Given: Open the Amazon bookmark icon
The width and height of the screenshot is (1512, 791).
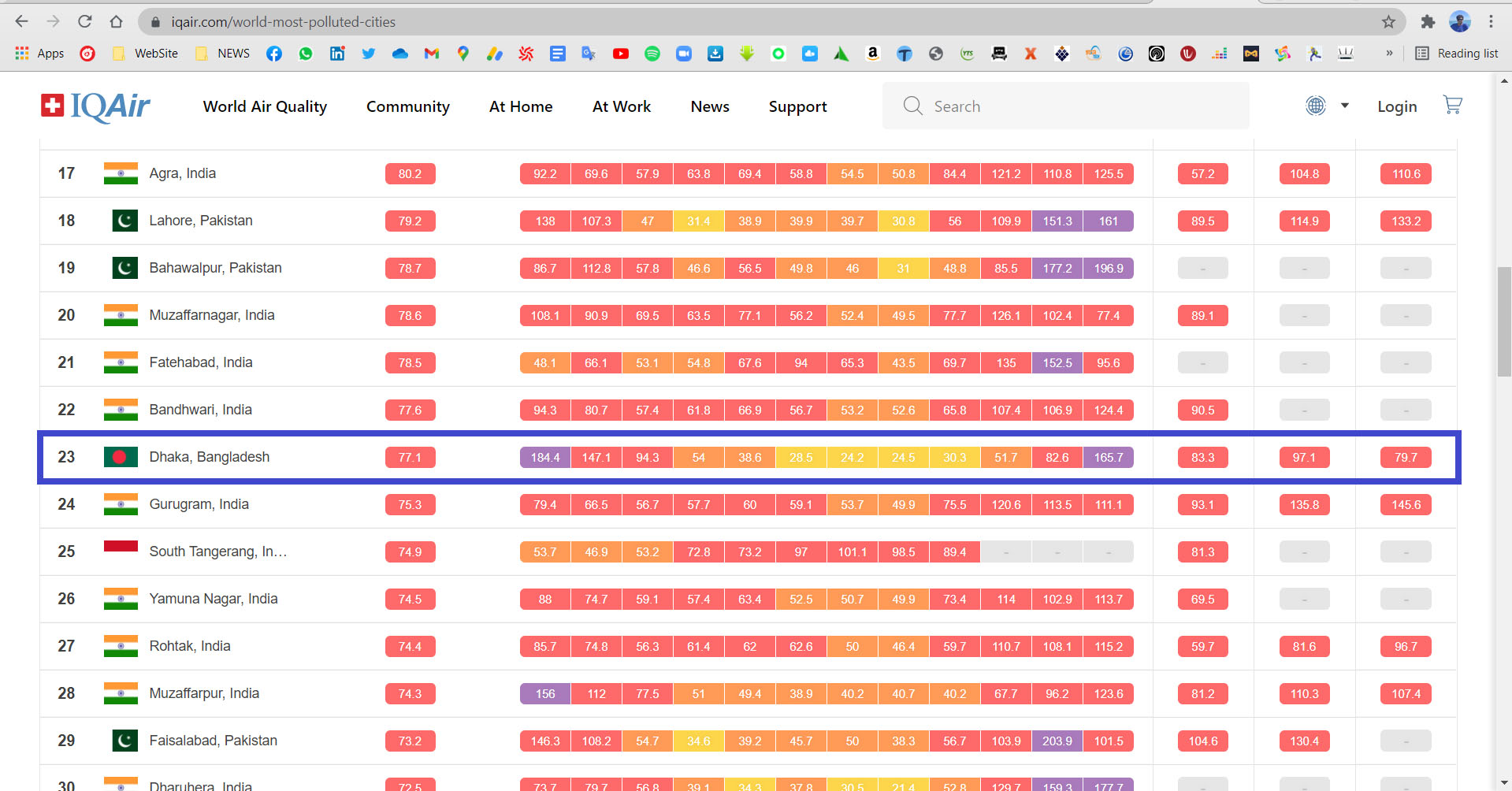Looking at the screenshot, I should point(872,54).
